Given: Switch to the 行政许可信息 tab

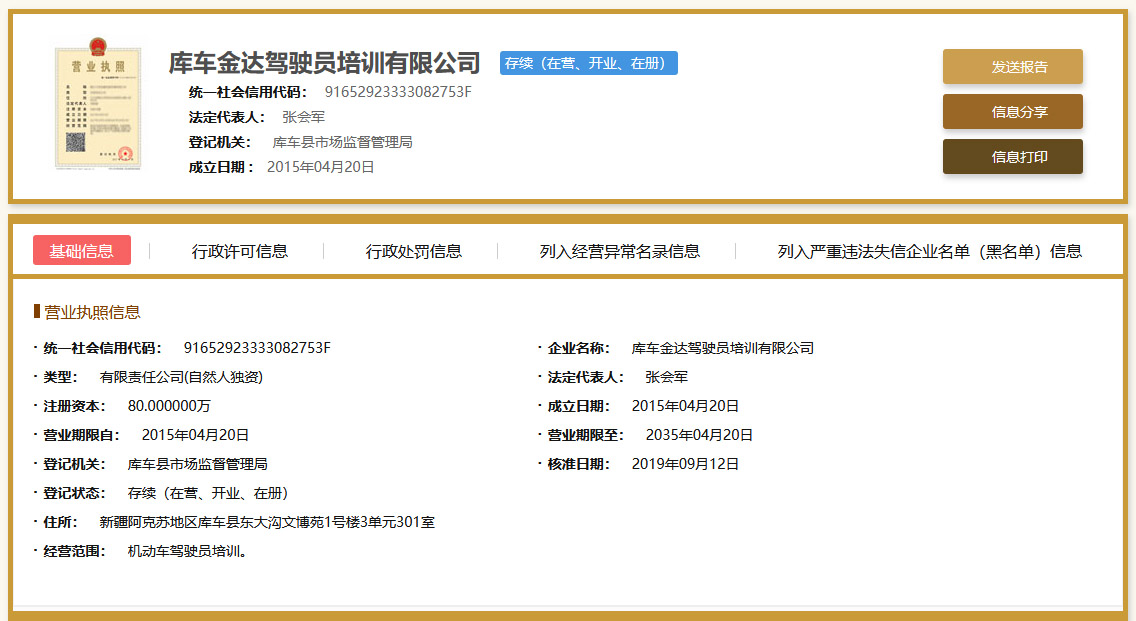Looking at the screenshot, I should tap(240, 251).
